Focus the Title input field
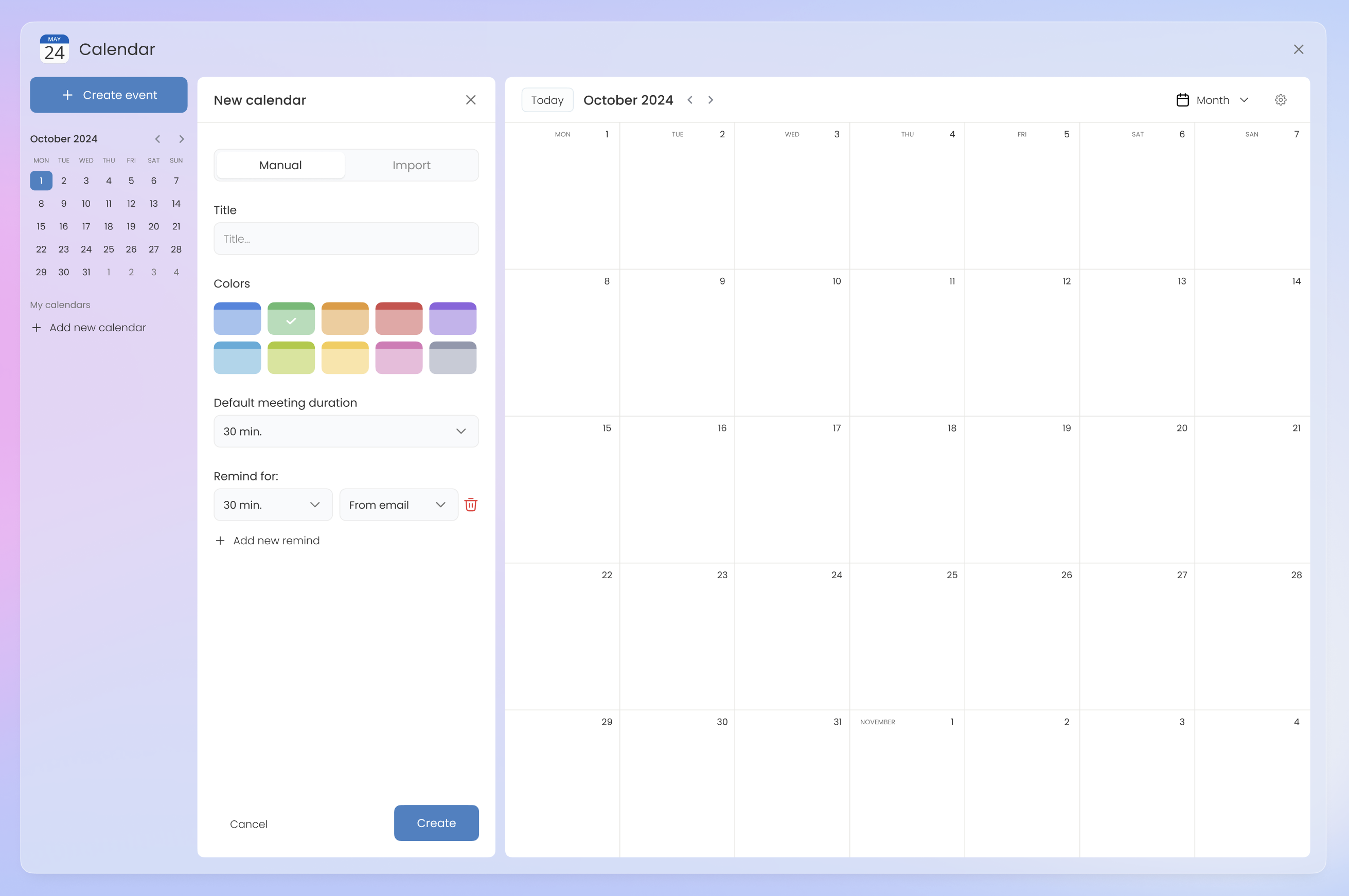The width and height of the screenshot is (1349, 896). [346, 239]
